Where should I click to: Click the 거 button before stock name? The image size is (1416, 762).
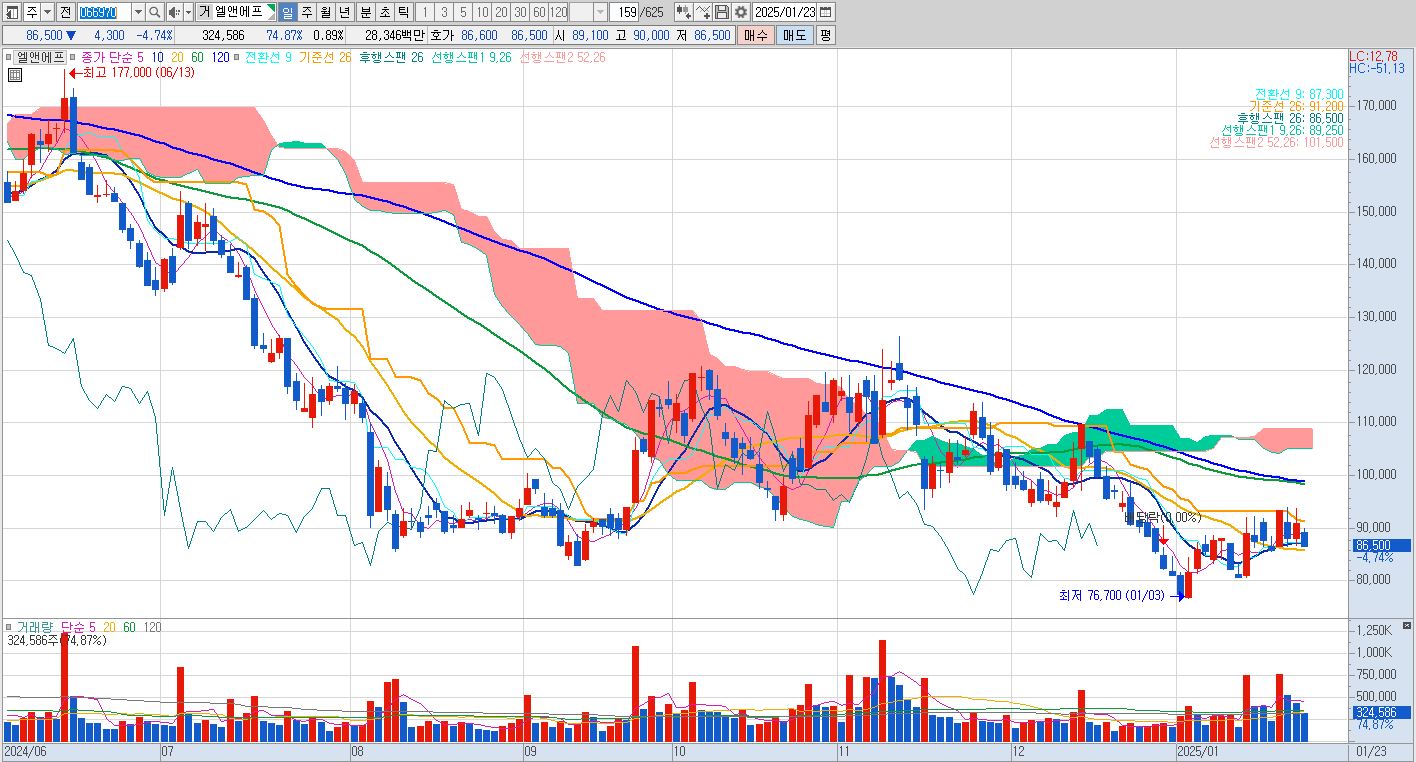click(204, 12)
